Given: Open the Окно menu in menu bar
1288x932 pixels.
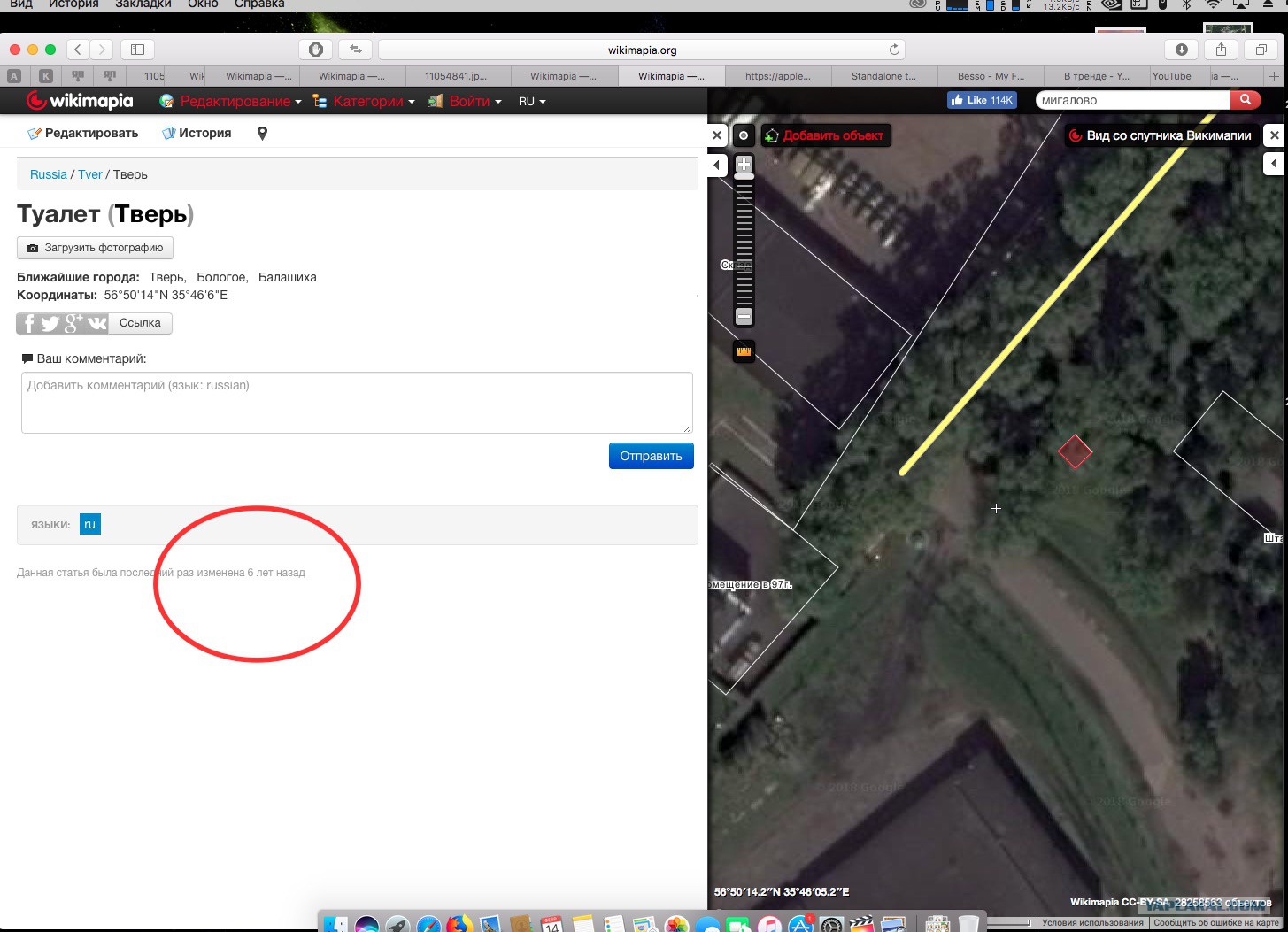Looking at the screenshot, I should pos(203,4).
